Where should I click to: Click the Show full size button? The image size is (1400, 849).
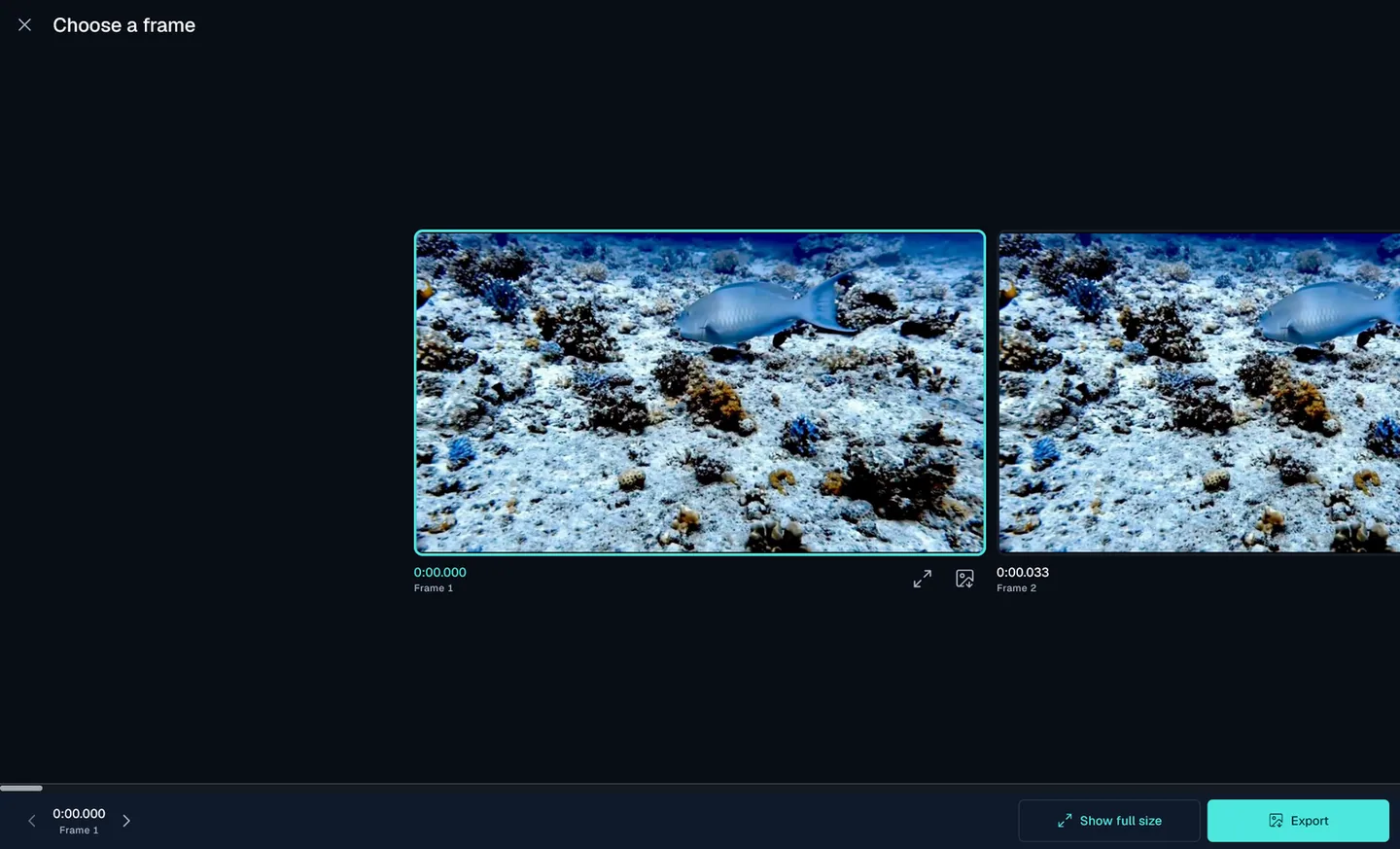click(1109, 821)
